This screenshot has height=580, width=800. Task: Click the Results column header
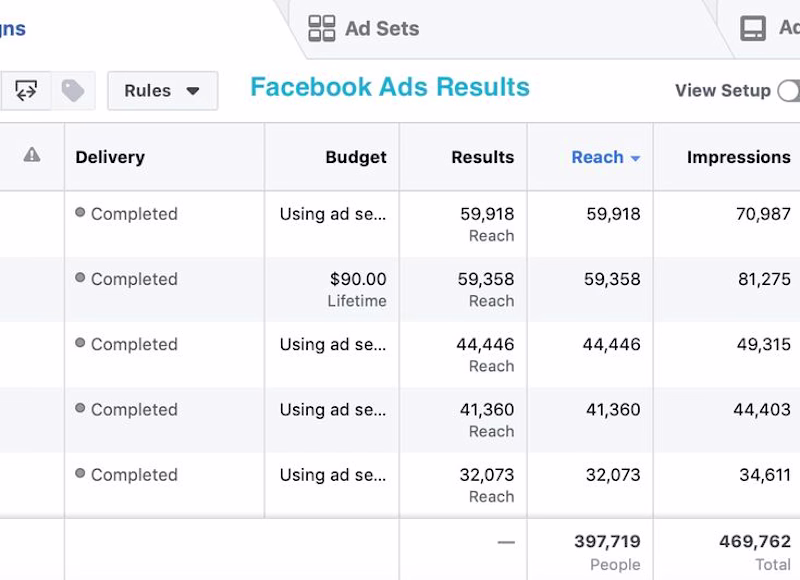click(482, 157)
